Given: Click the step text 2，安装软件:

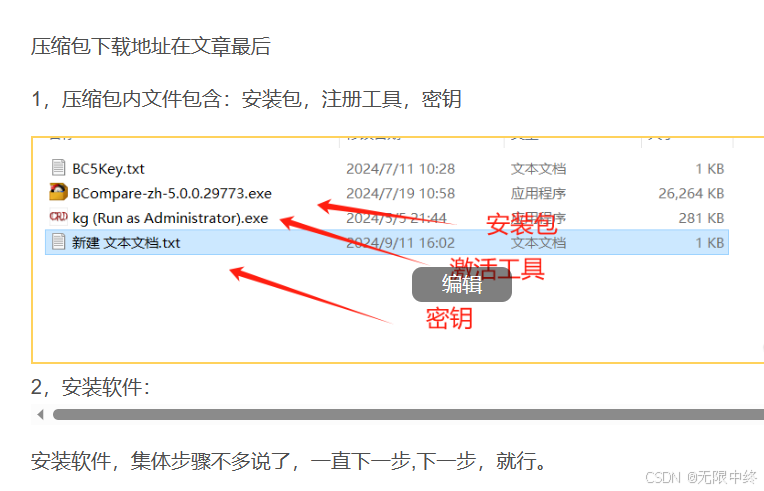Looking at the screenshot, I should tap(91, 388).
